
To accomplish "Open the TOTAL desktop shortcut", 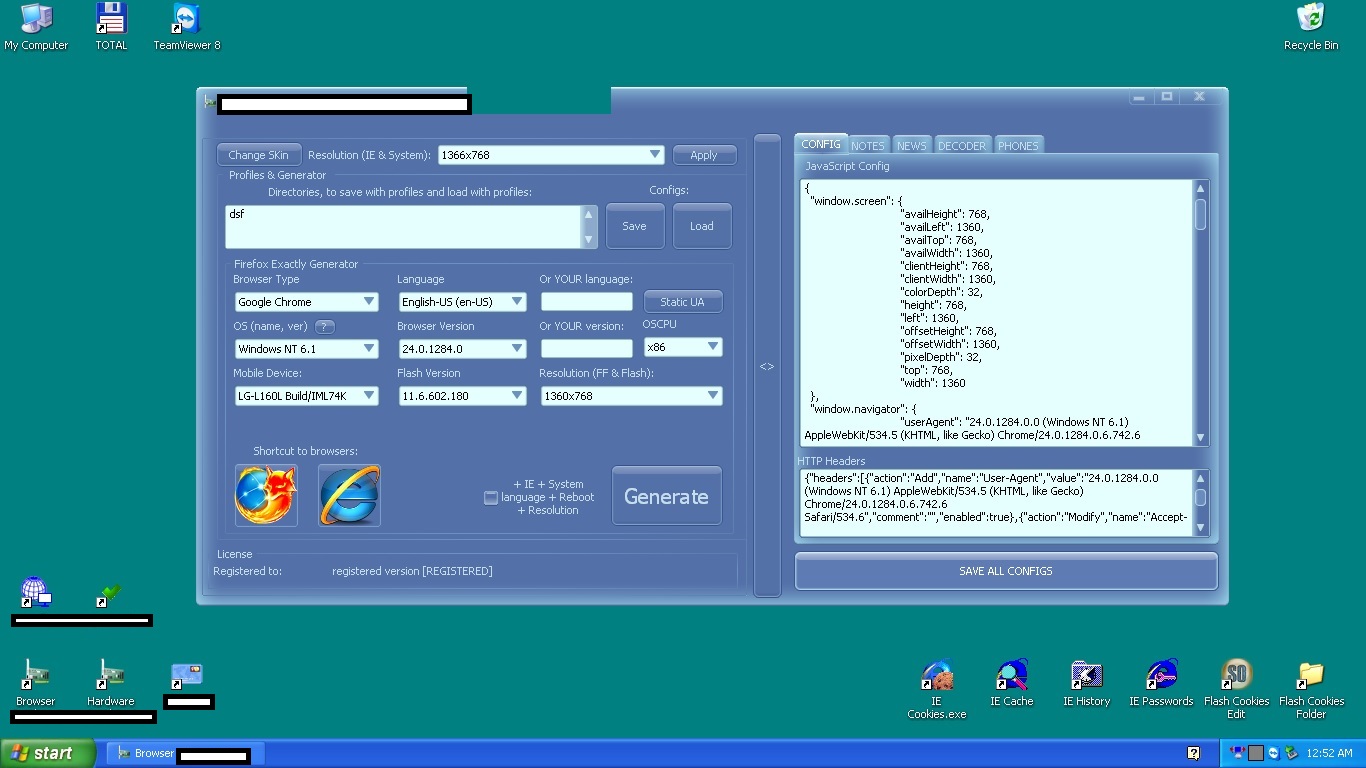I will pos(111,27).
